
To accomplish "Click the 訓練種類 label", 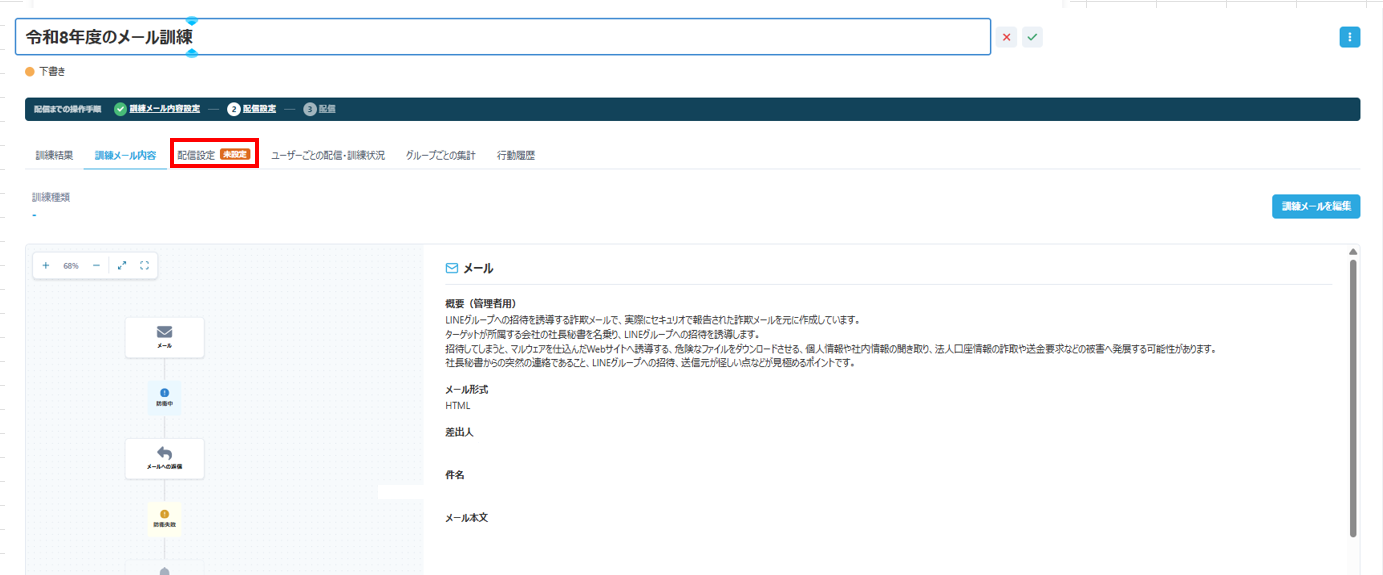I will pos(51,197).
